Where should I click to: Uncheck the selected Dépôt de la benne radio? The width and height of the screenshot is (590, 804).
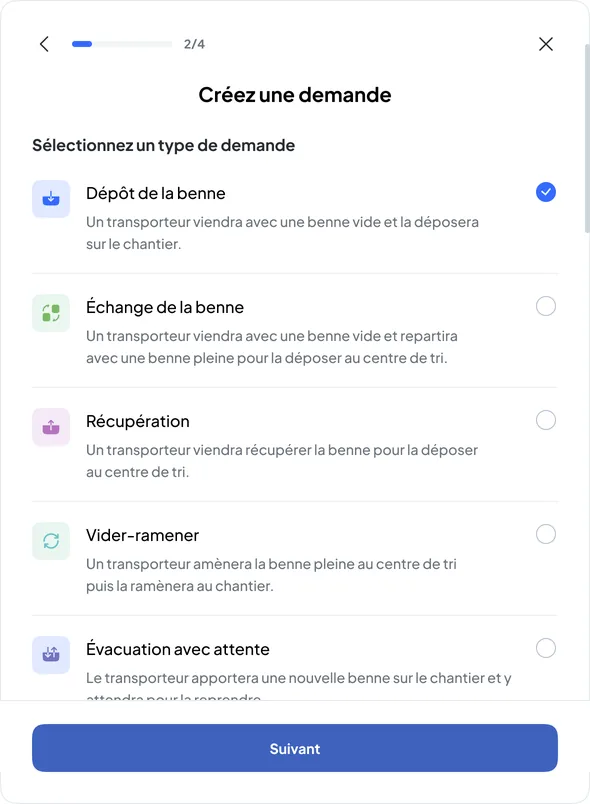pos(546,192)
